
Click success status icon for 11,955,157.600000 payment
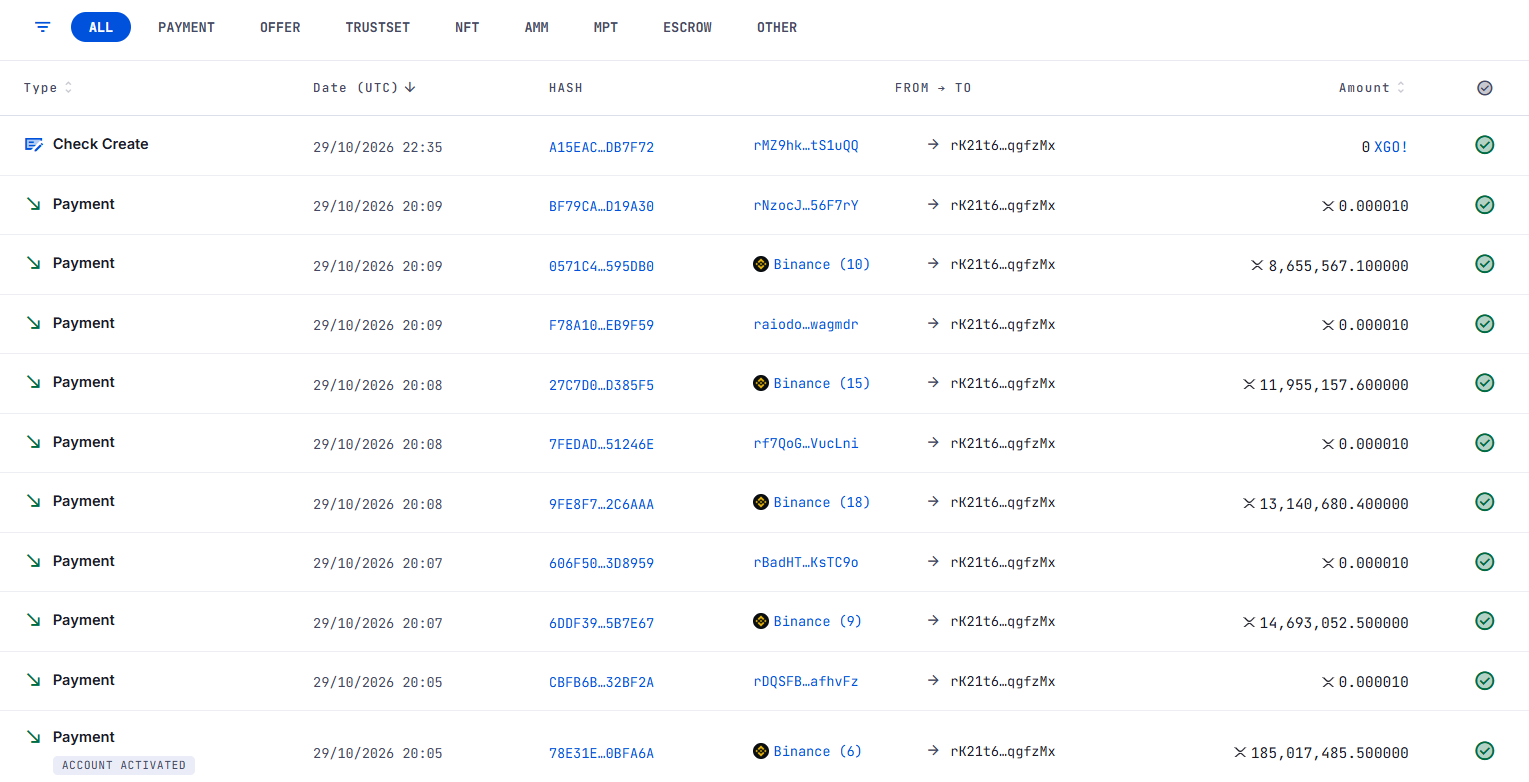pyautogui.click(x=1485, y=383)
